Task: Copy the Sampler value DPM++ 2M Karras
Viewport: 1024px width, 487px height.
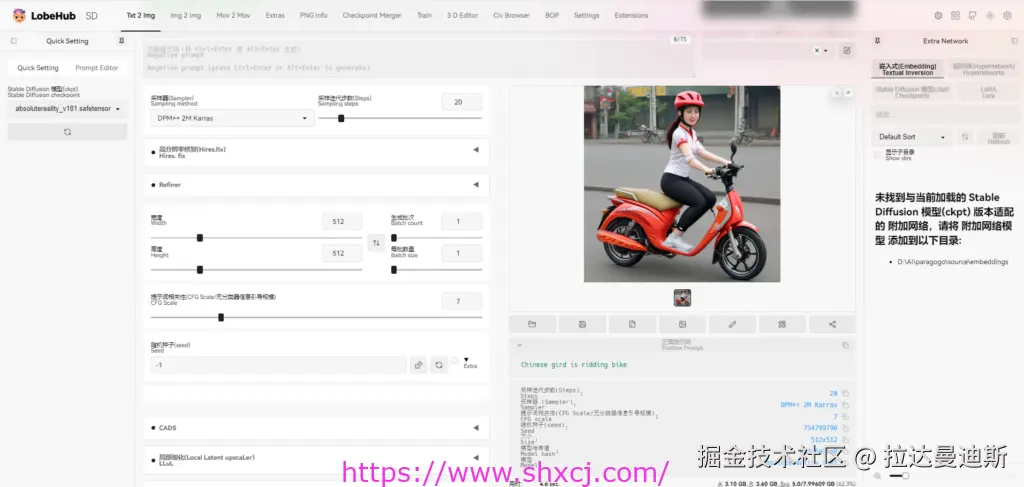Action: (x=845, y=405)
